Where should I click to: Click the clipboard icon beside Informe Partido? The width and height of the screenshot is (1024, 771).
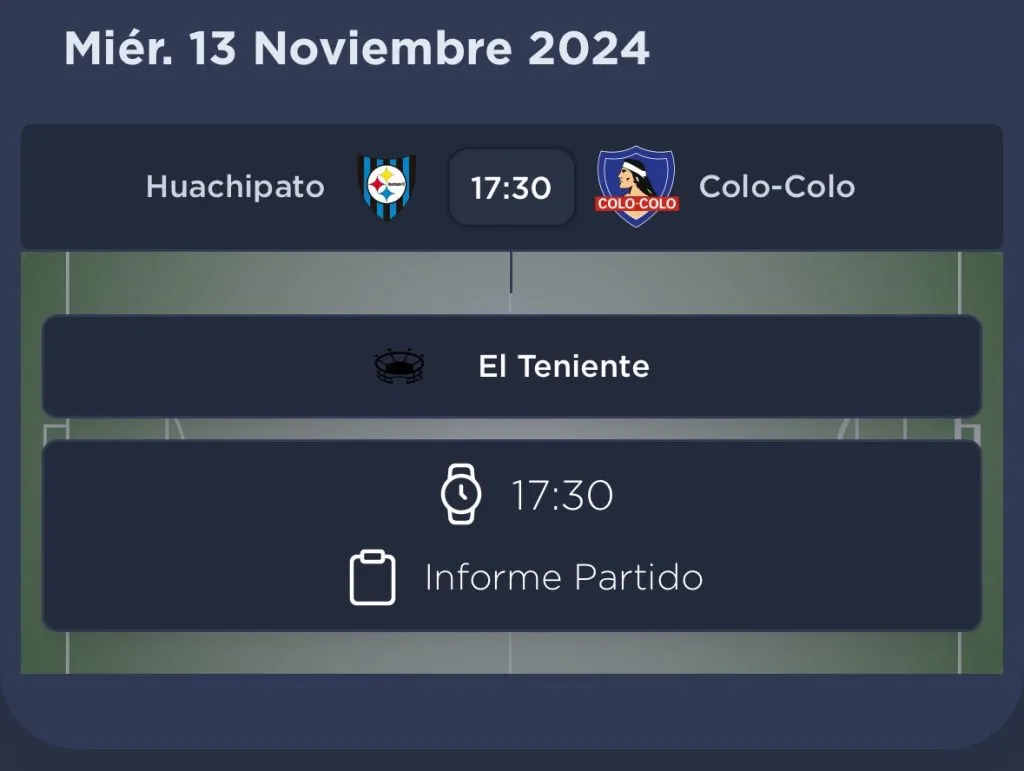click(372, 578)
